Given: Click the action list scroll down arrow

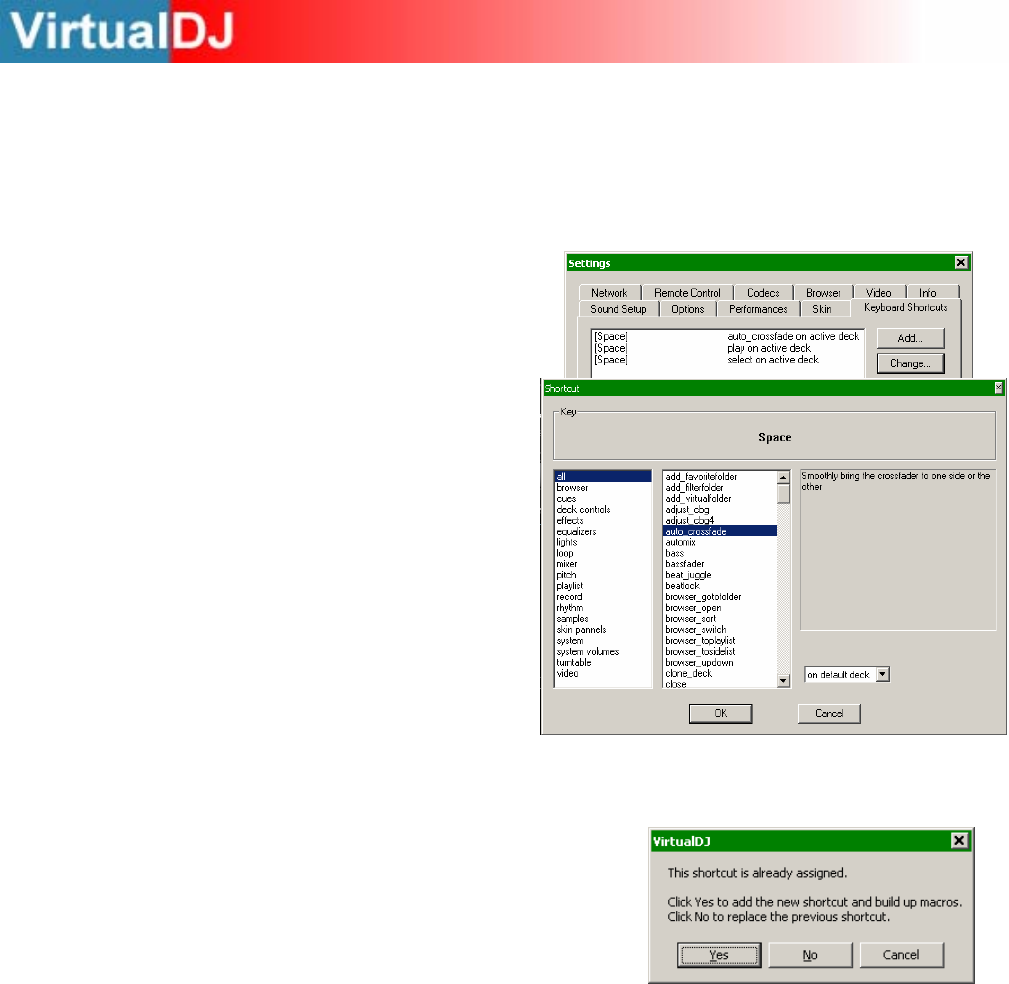Looking at the screenshot, I should 783,681.
